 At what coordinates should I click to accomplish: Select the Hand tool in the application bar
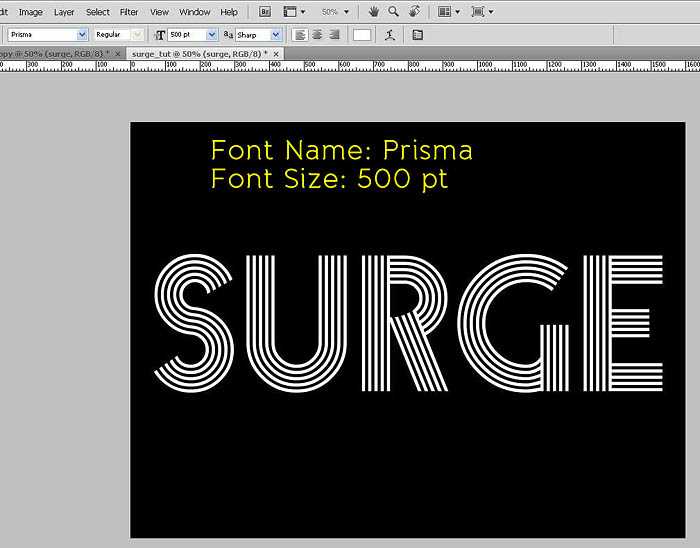click(x=374, y=12)
